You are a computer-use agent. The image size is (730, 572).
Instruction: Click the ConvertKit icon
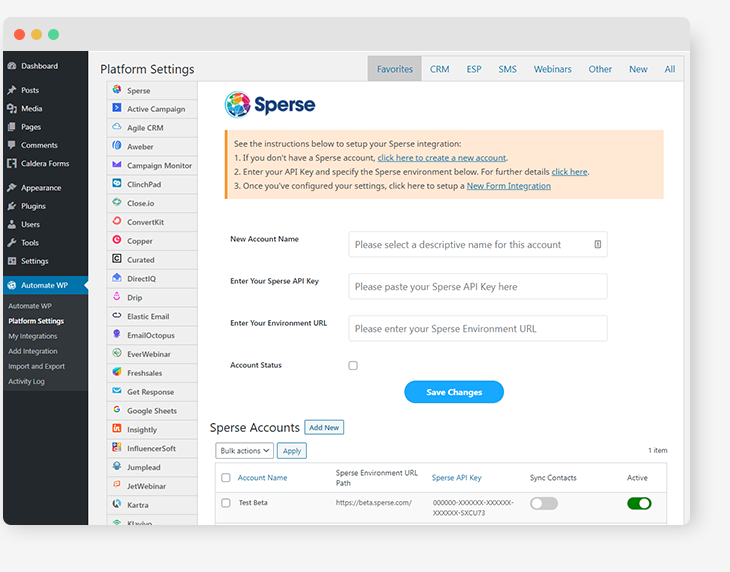coord(117,221)
